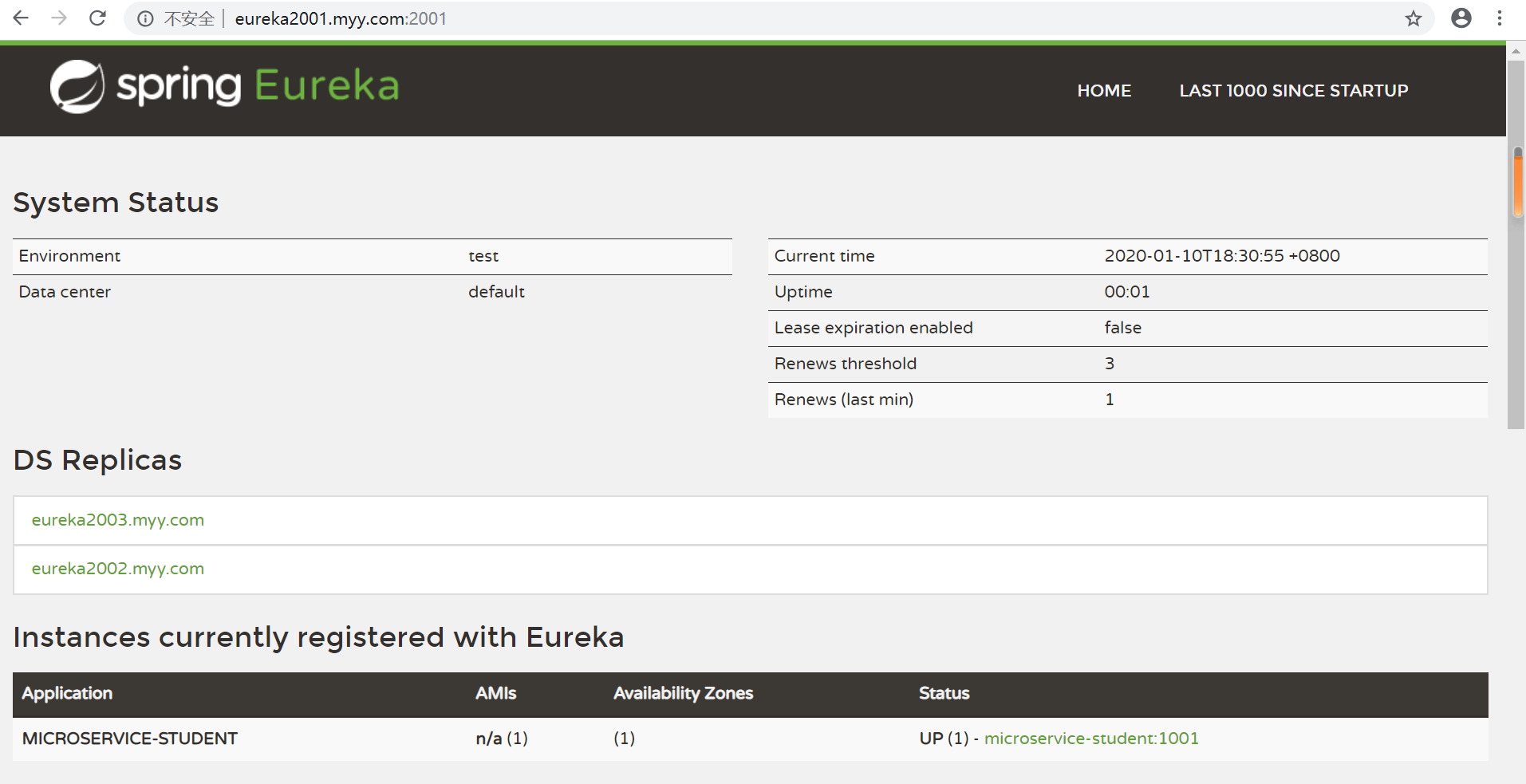Select the Data center label

pyautogui.click(x=65, y=292)
